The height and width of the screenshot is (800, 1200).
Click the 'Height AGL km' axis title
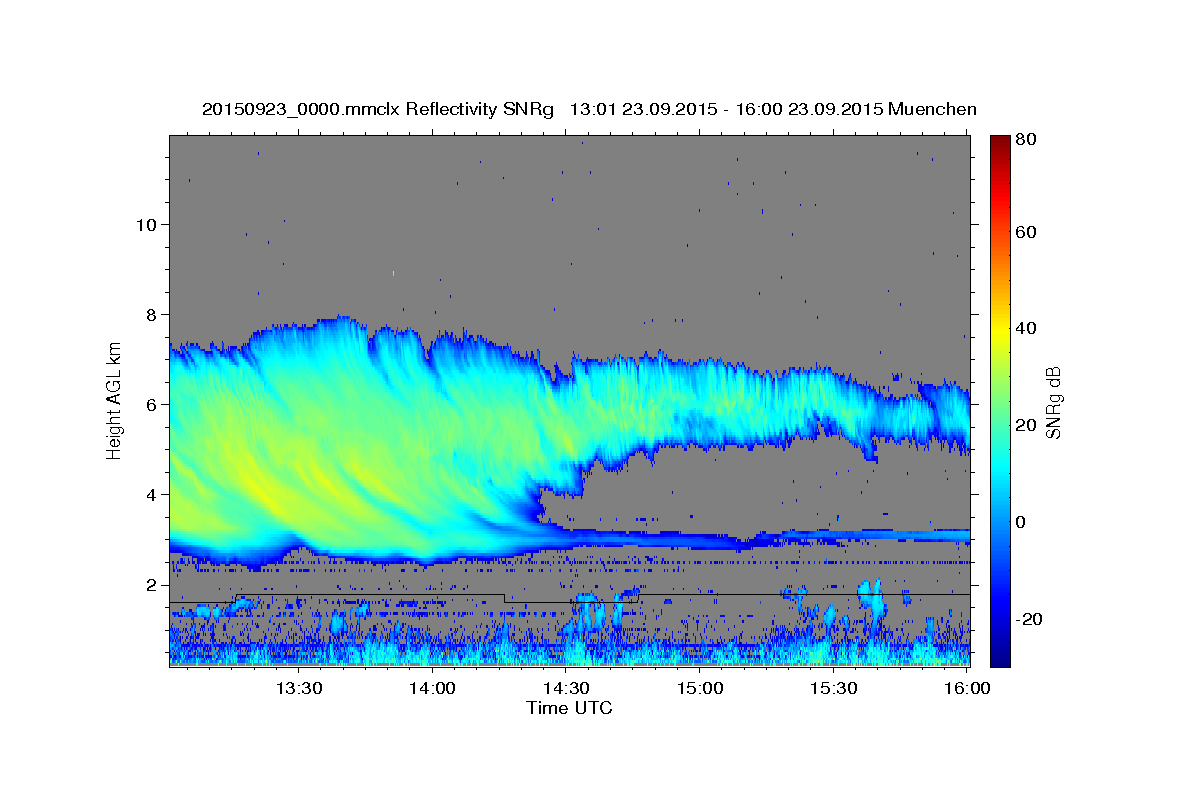[x=114, y=401]
